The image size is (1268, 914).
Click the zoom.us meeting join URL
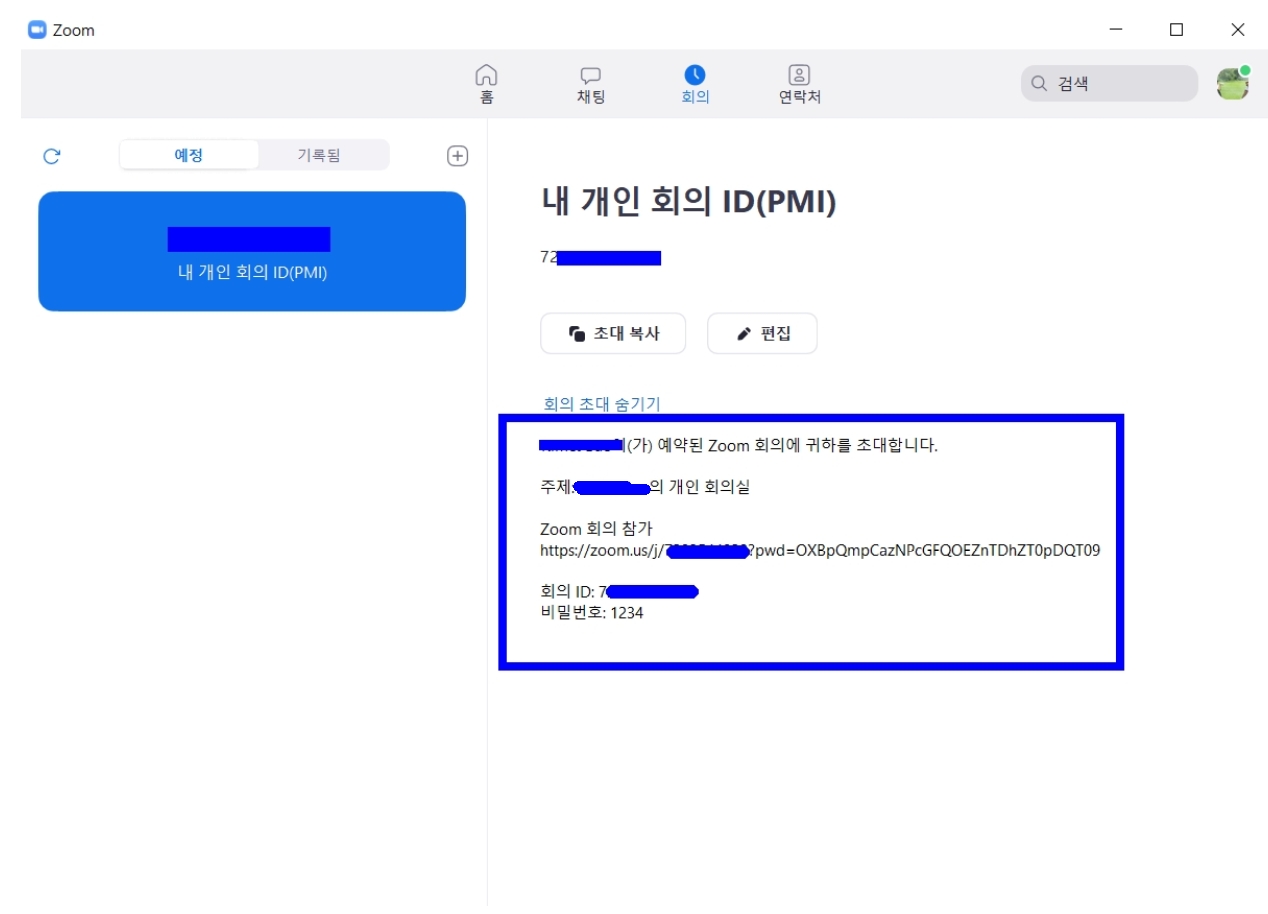click(x=820, y=550)
